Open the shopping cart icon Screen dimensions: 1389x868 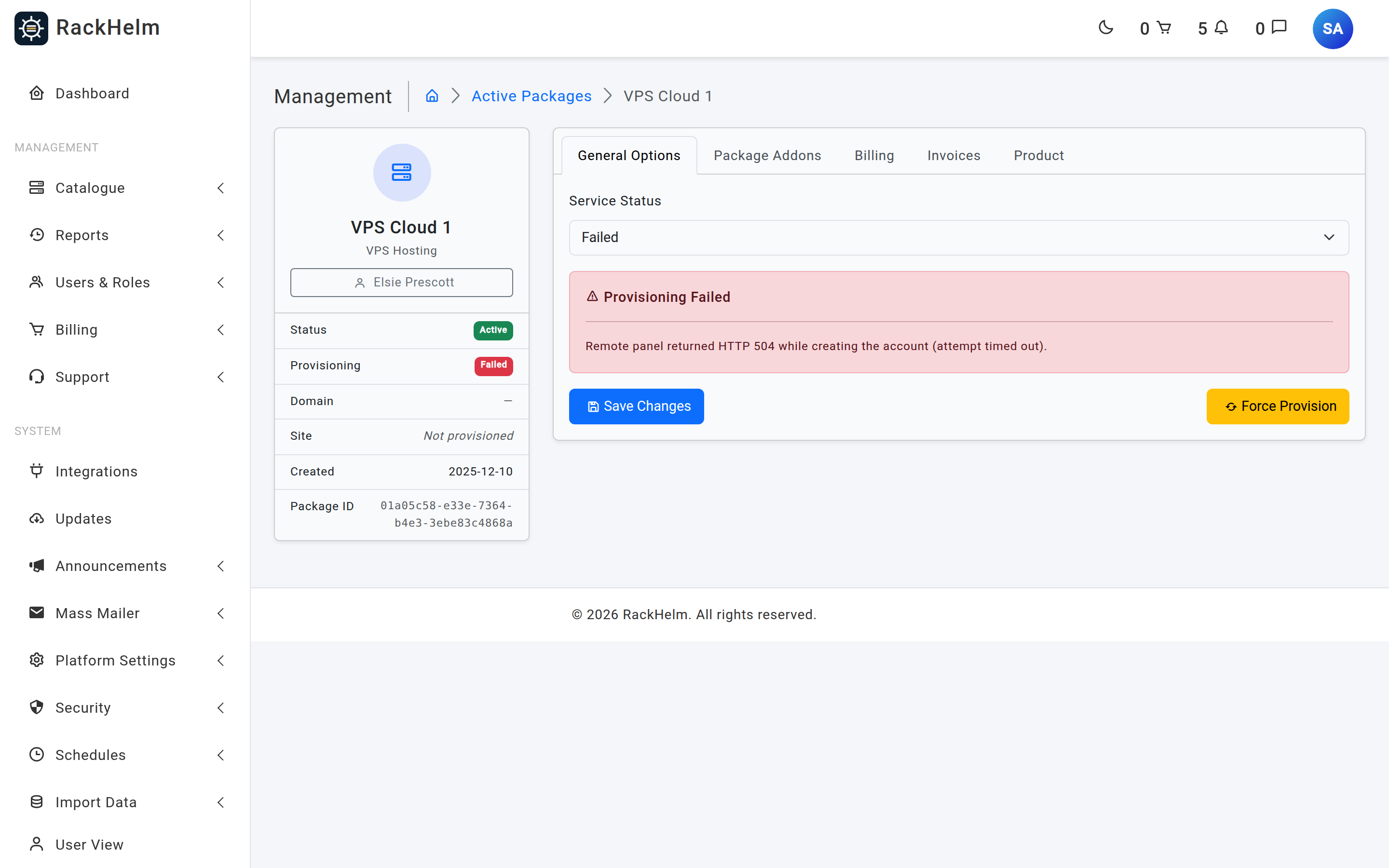[1163, 27]
